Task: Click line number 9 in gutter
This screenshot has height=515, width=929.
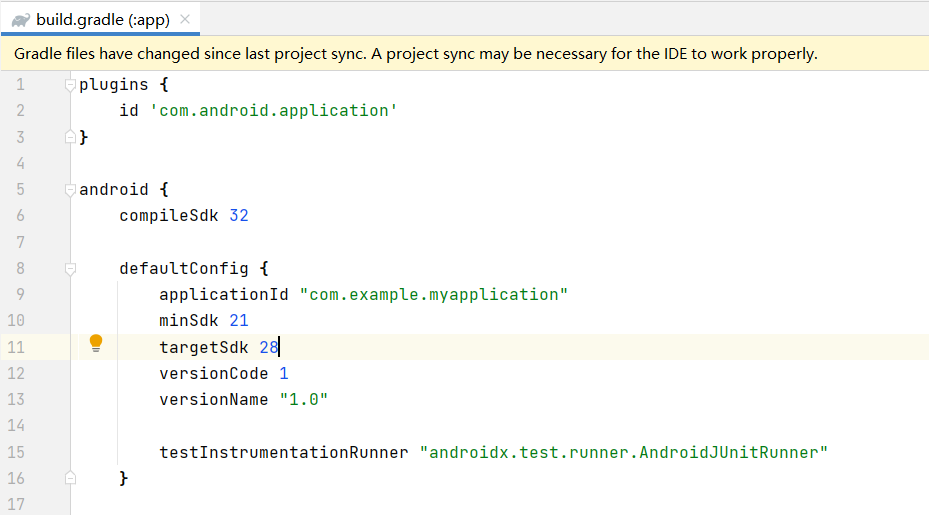Action: (x=20, y=295)
